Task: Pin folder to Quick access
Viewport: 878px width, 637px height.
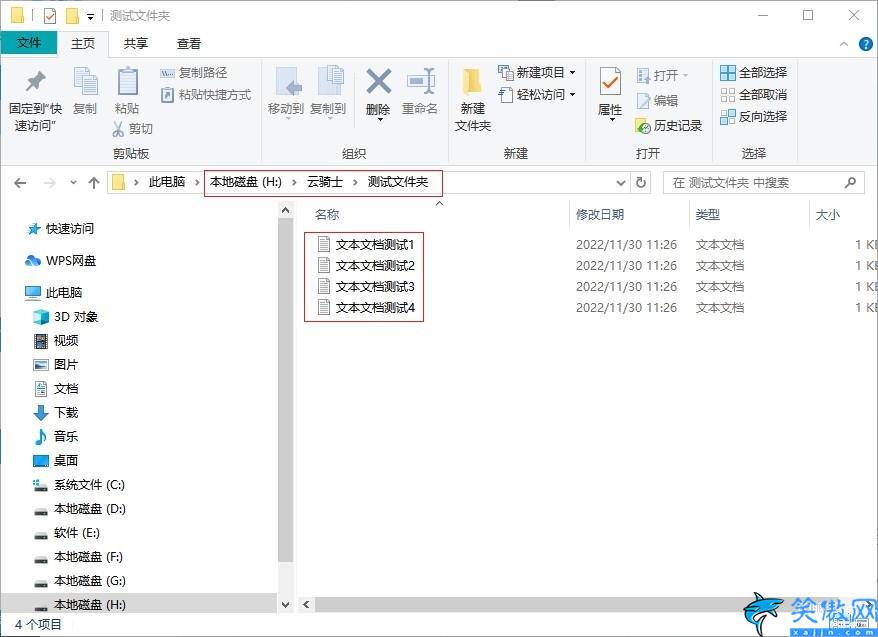Action: click(x=35, y=101)
